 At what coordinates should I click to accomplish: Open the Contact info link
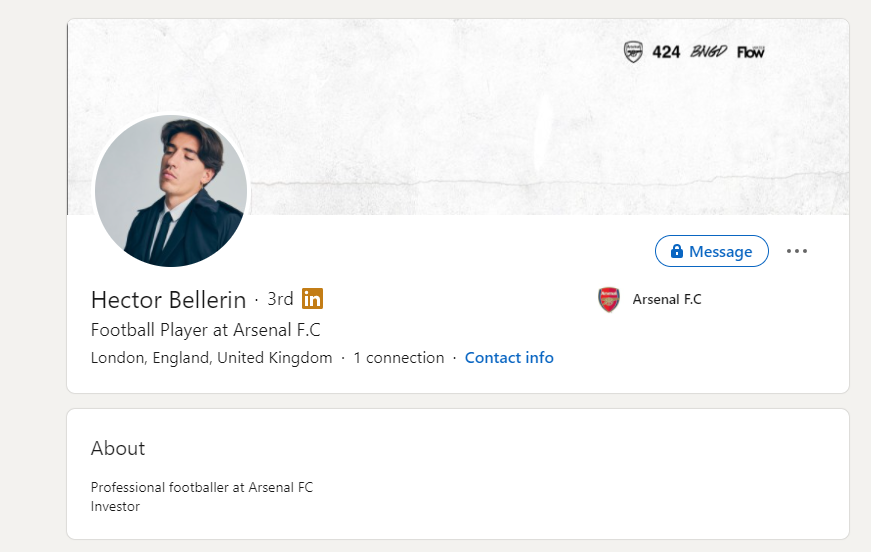509,358
